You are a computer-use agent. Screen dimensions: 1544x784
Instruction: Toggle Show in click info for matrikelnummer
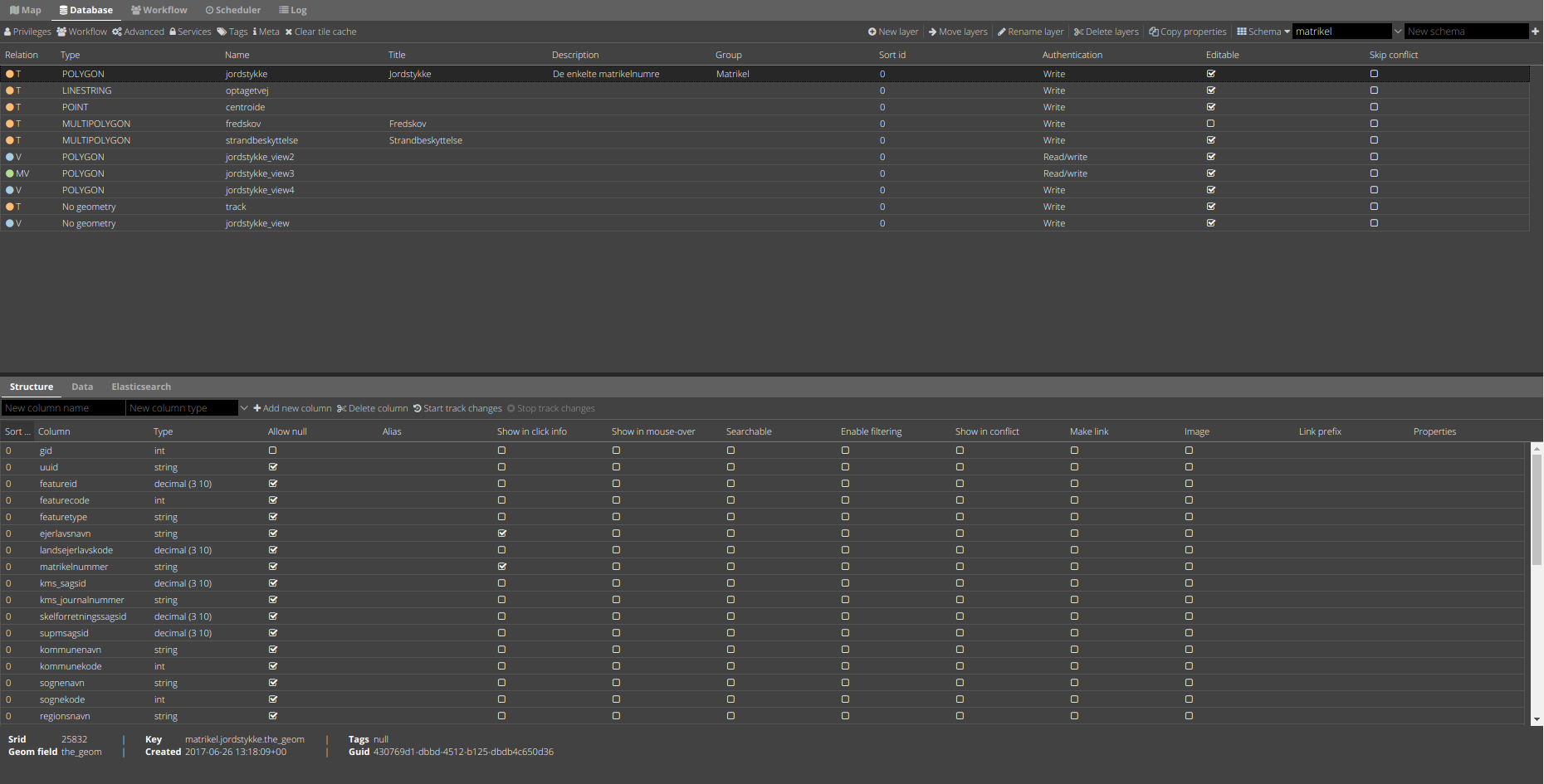point(501,567)
